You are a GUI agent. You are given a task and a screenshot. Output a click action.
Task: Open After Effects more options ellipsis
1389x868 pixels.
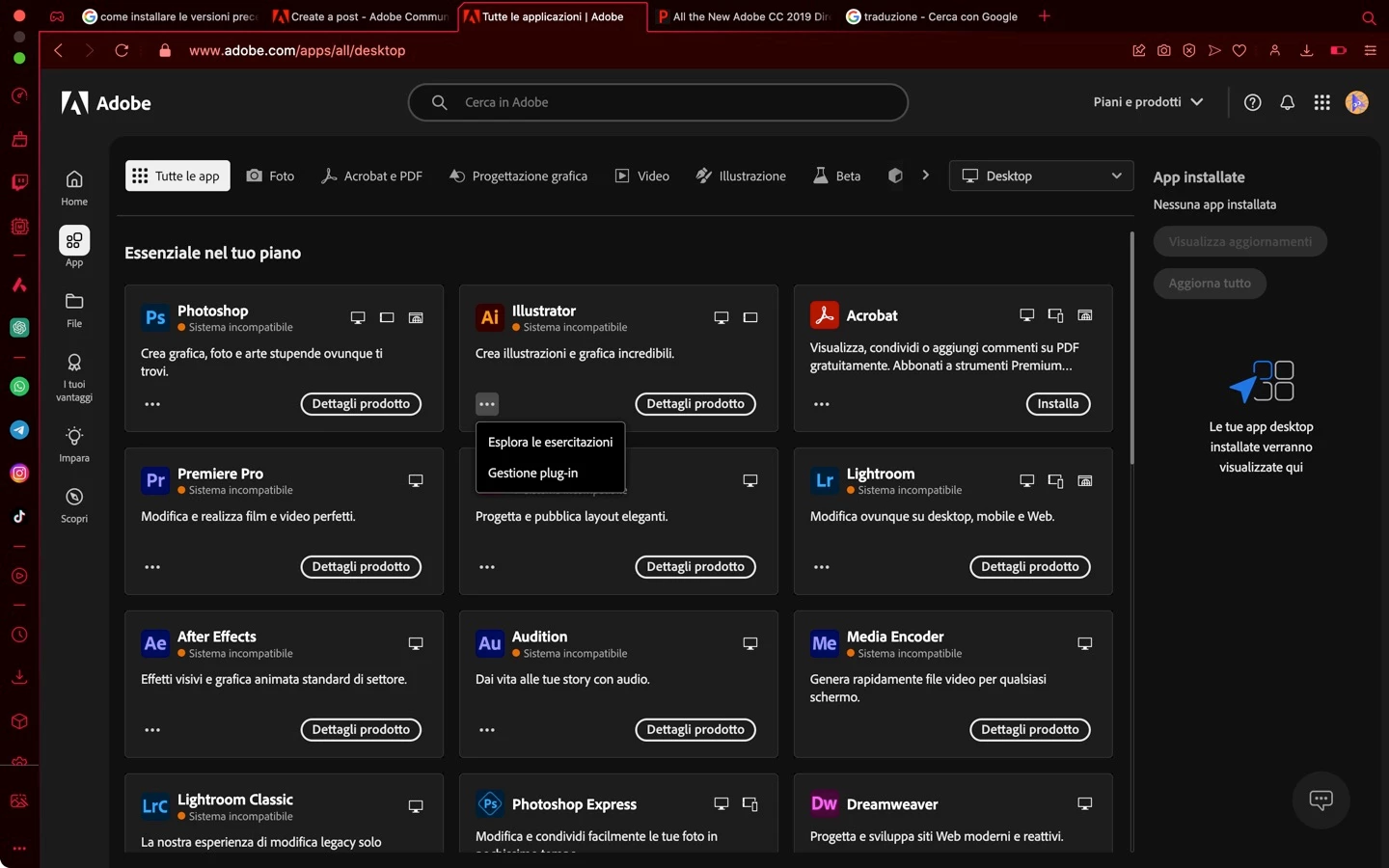coord(152,730)
